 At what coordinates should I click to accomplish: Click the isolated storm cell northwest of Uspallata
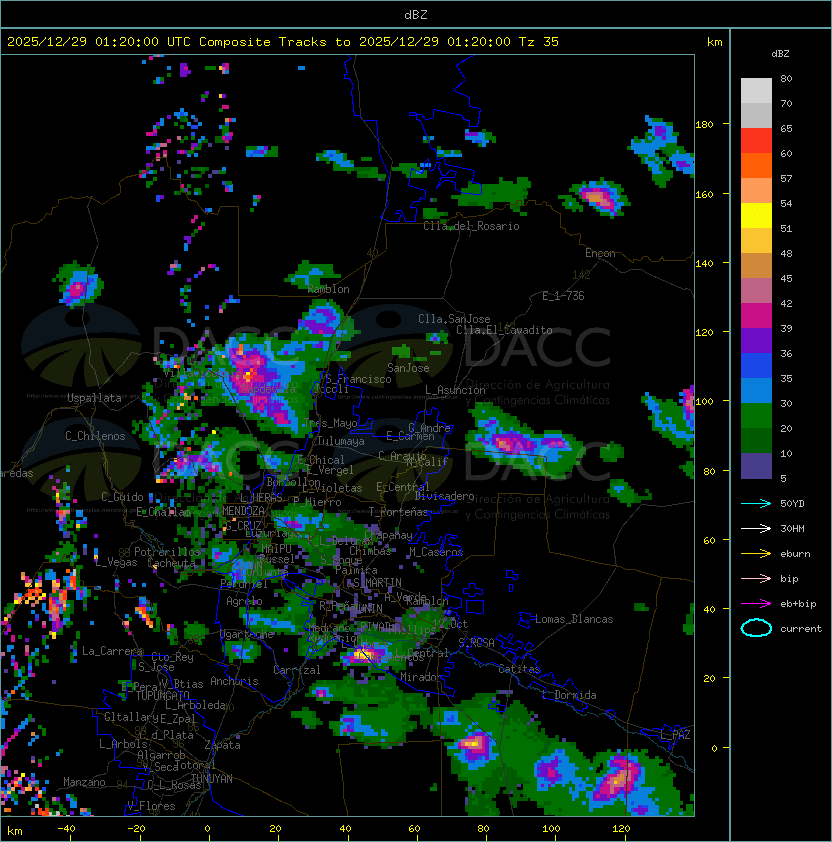[x=78, y=285]
